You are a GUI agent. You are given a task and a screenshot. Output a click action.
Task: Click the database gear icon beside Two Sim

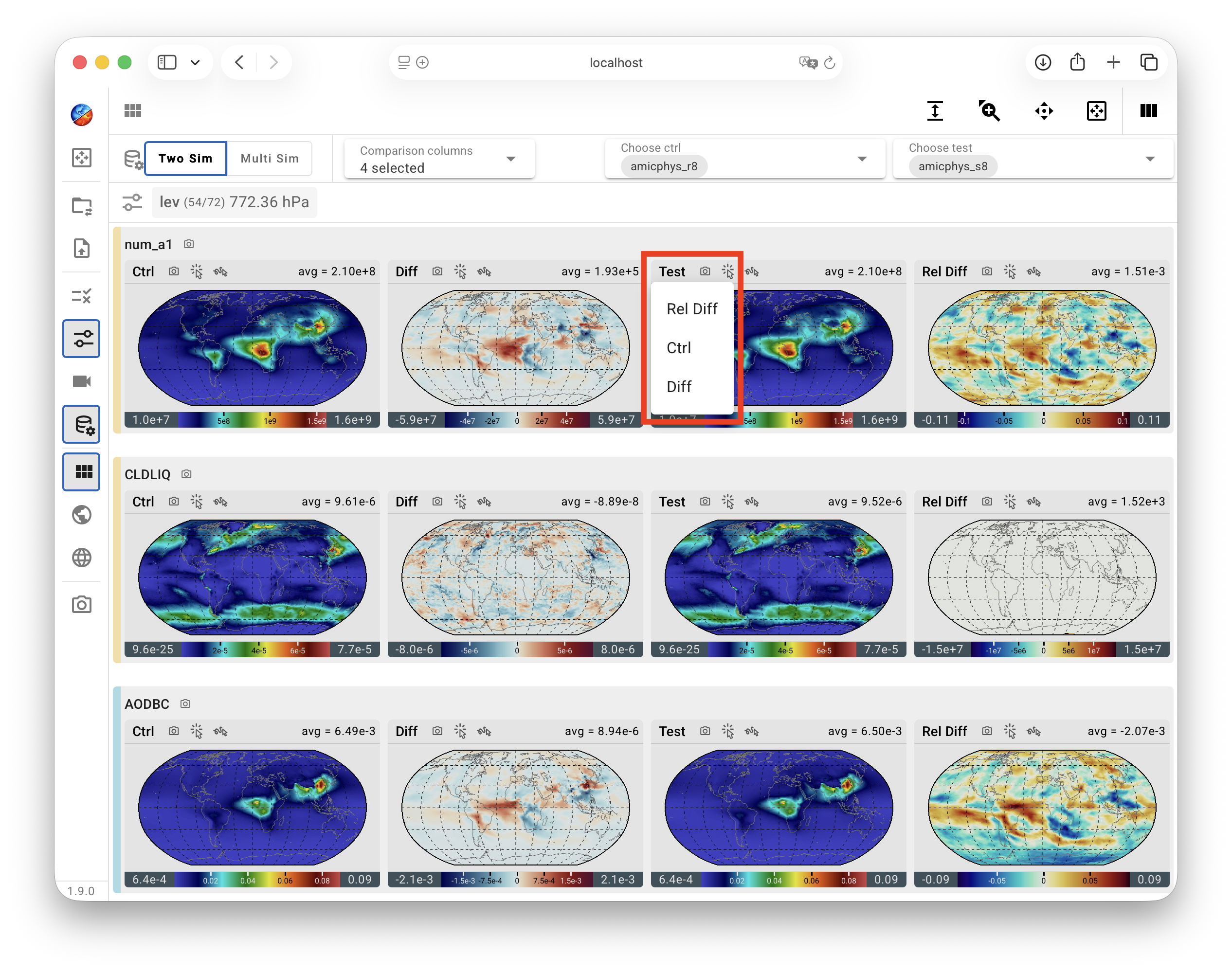pyautogui.click(x=133, y=159)
